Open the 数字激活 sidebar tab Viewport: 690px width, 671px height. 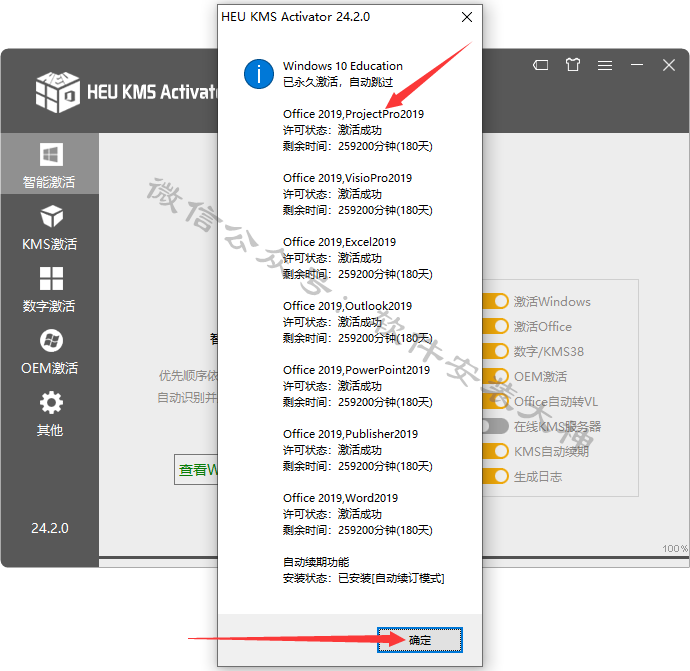pyautogui.click(x=50, y=290)
